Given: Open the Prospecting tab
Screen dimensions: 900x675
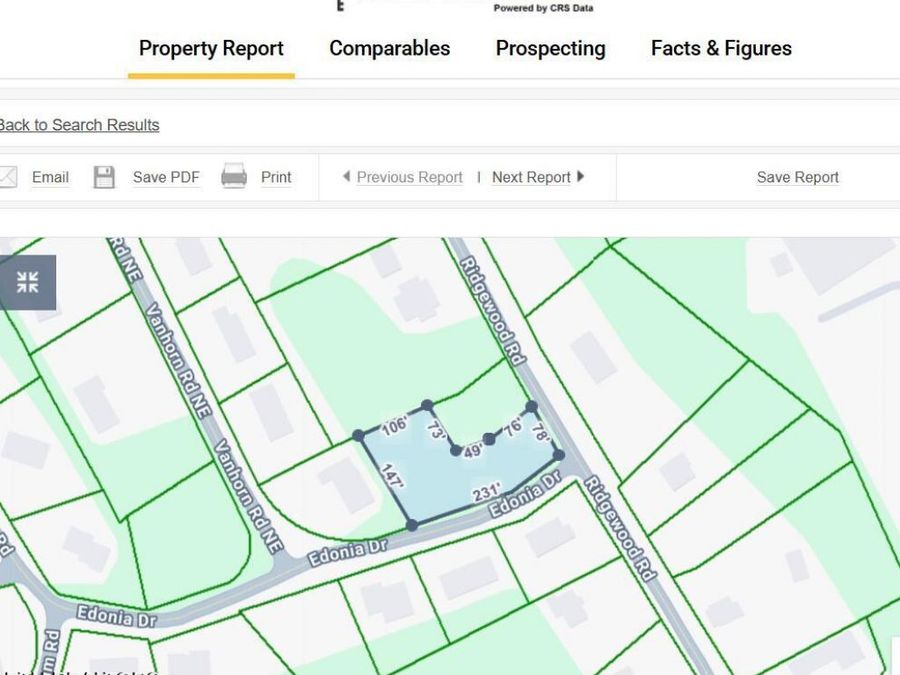Looking at the screenshot, I should tap(550, 48).
